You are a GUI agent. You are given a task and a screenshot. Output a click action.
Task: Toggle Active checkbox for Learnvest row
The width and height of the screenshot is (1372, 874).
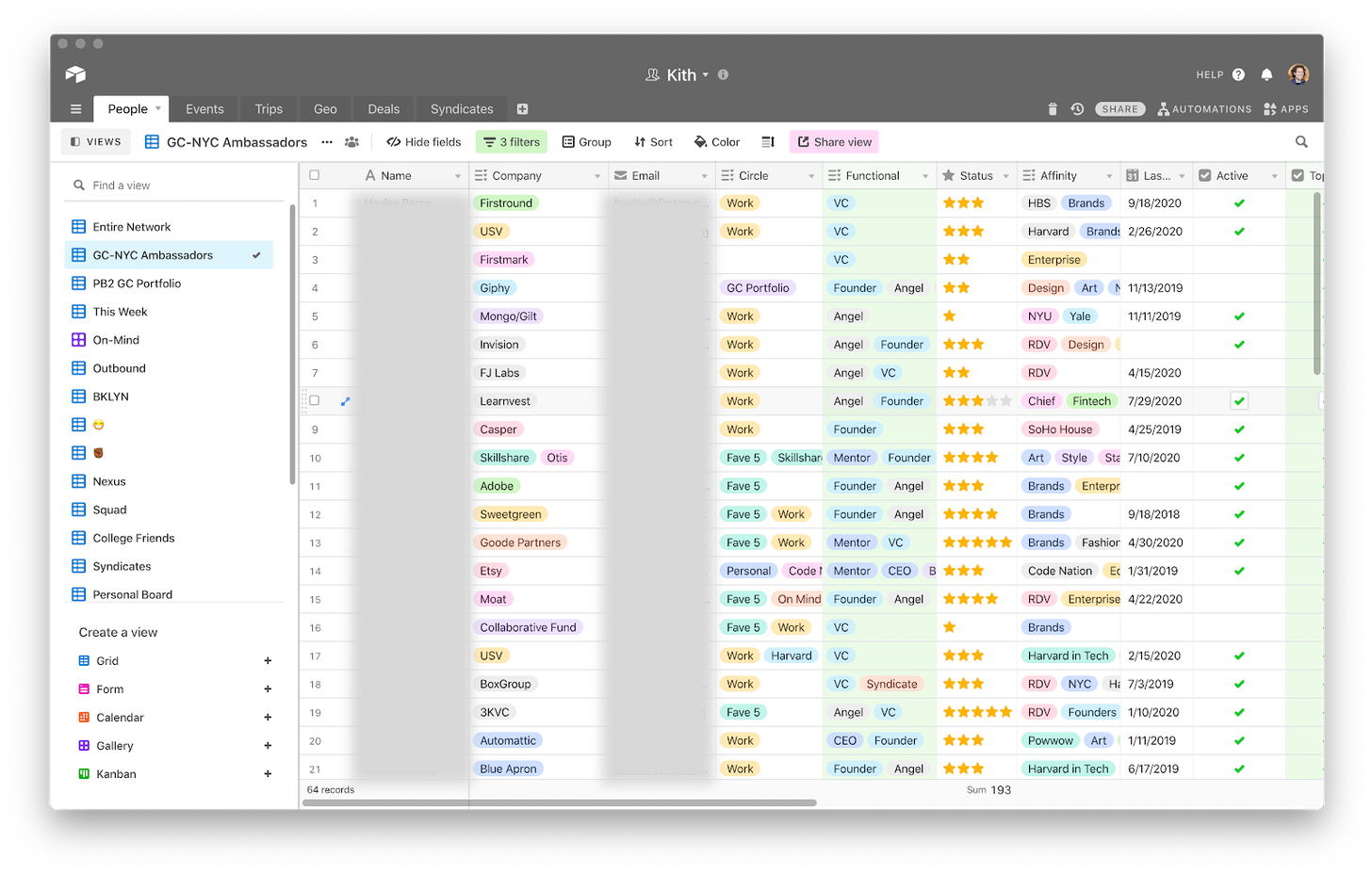click(1239, 401)
